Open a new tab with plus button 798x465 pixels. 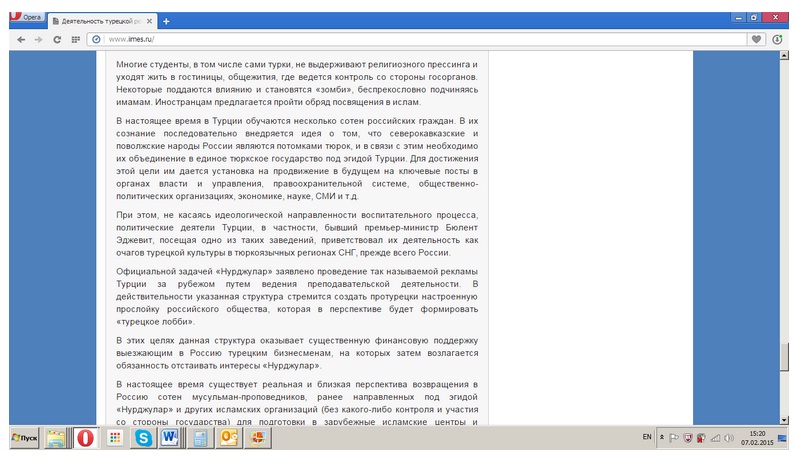(166, 21)
